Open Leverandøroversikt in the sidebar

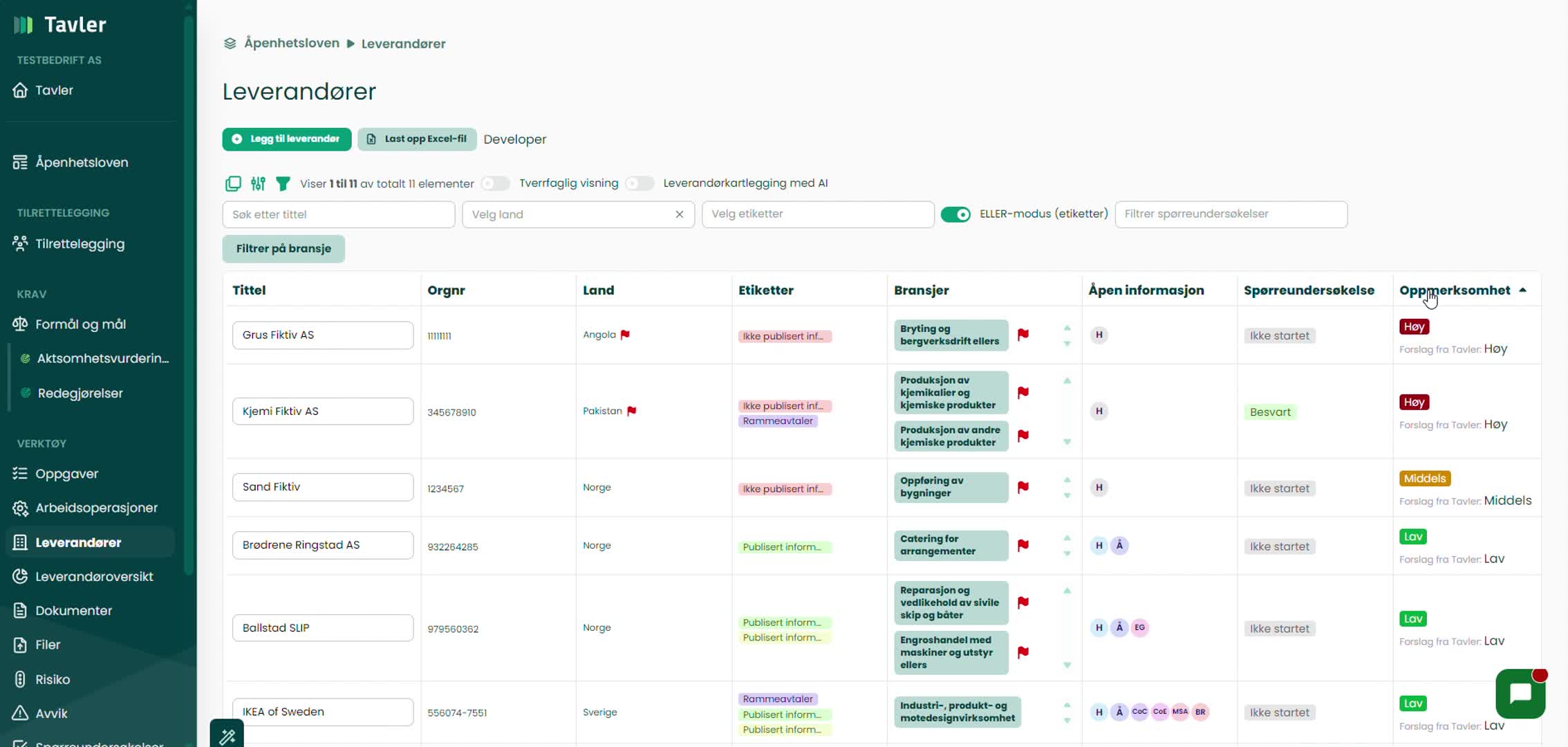coord(94,576)
